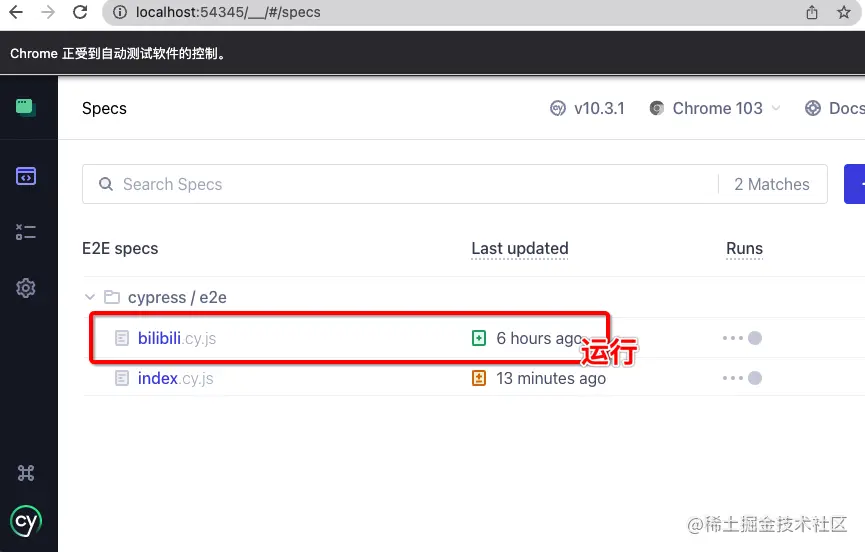Image resolution: width=865 pixels, height=552 pixels.
Task: Open the index.cy.js spec
Action: (175, 378)
